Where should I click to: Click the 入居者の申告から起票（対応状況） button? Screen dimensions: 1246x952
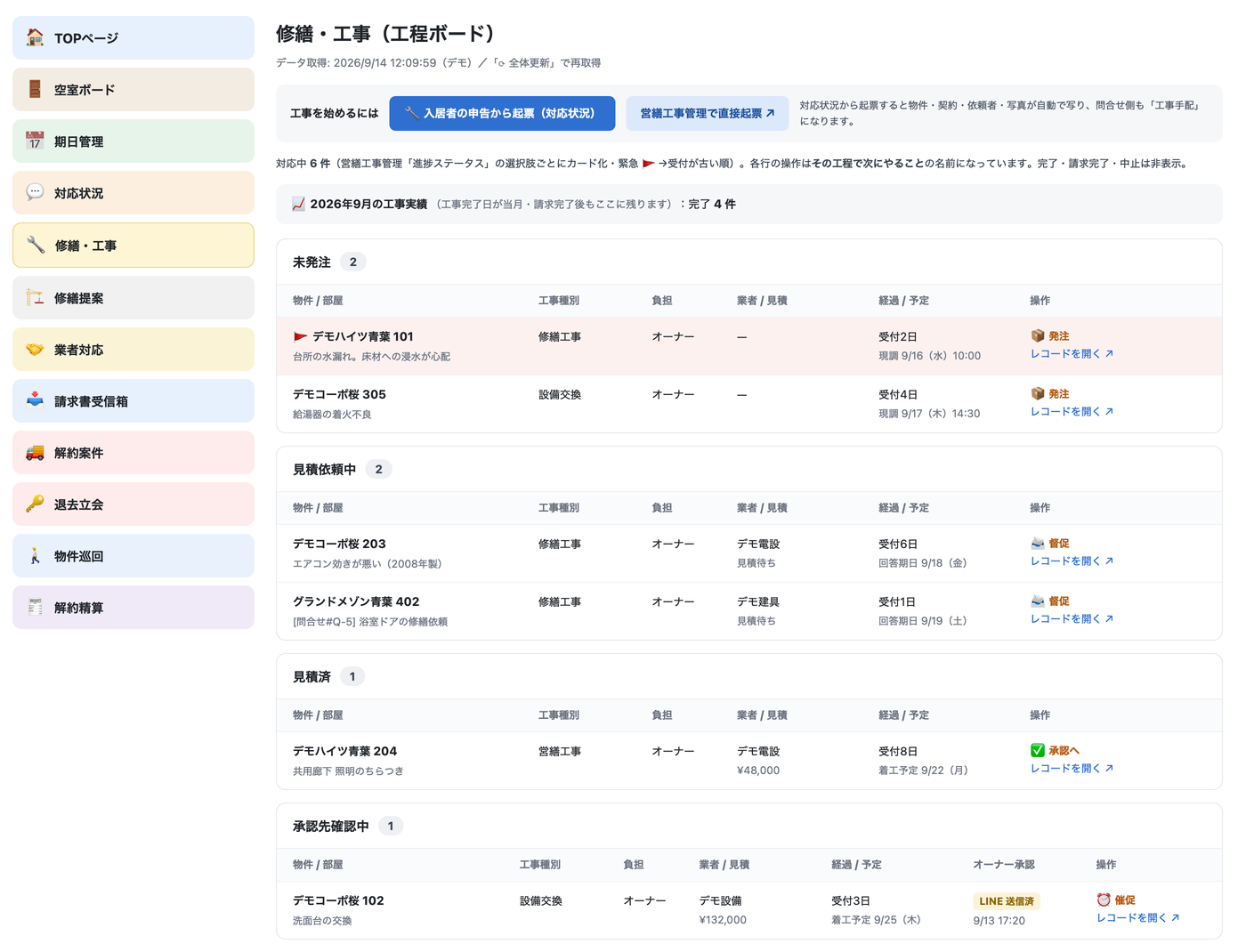tap(502, 113)
